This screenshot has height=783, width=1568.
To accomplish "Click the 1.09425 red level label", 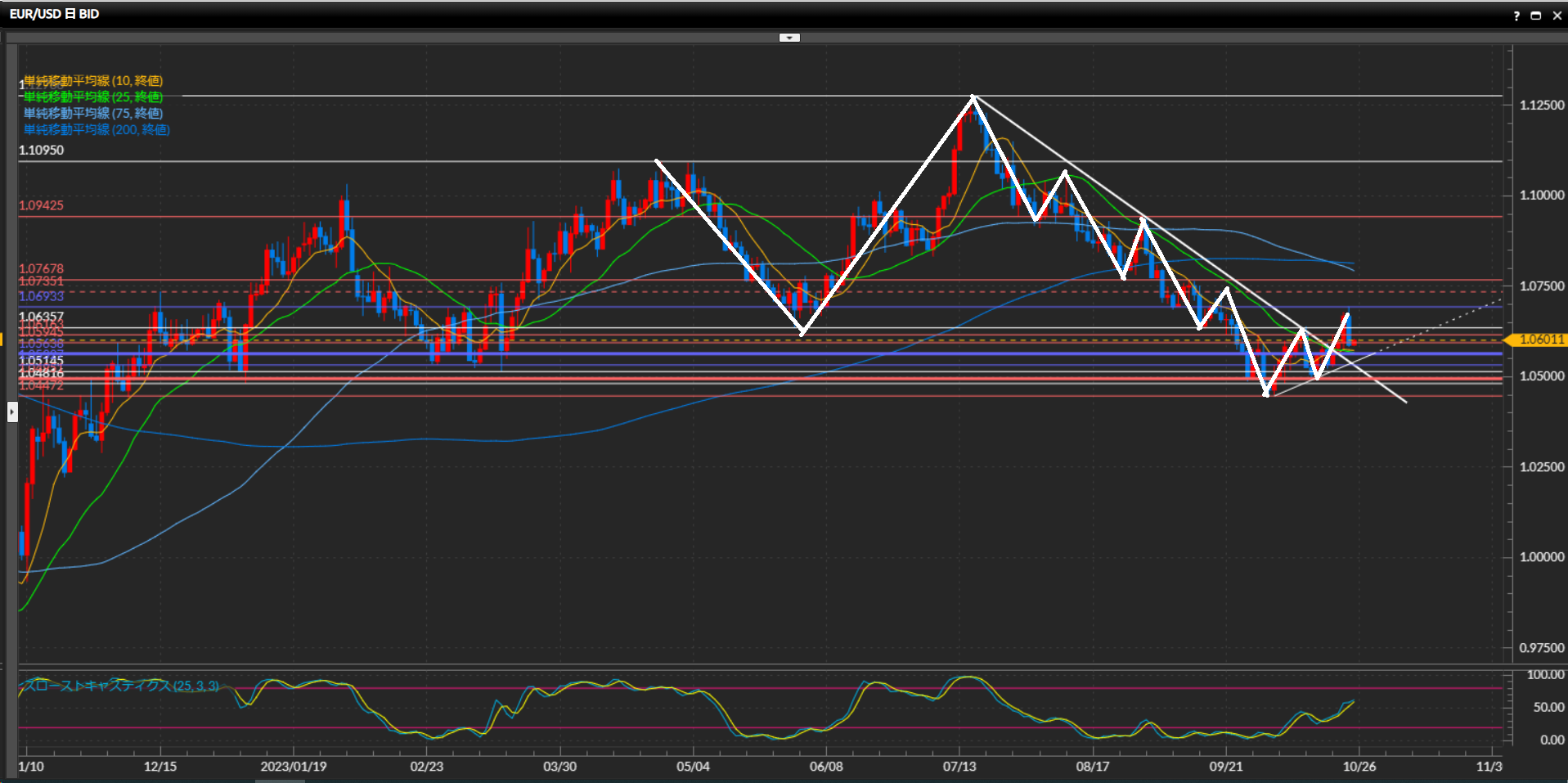I will pyautogui.click(x=41, y=205).
